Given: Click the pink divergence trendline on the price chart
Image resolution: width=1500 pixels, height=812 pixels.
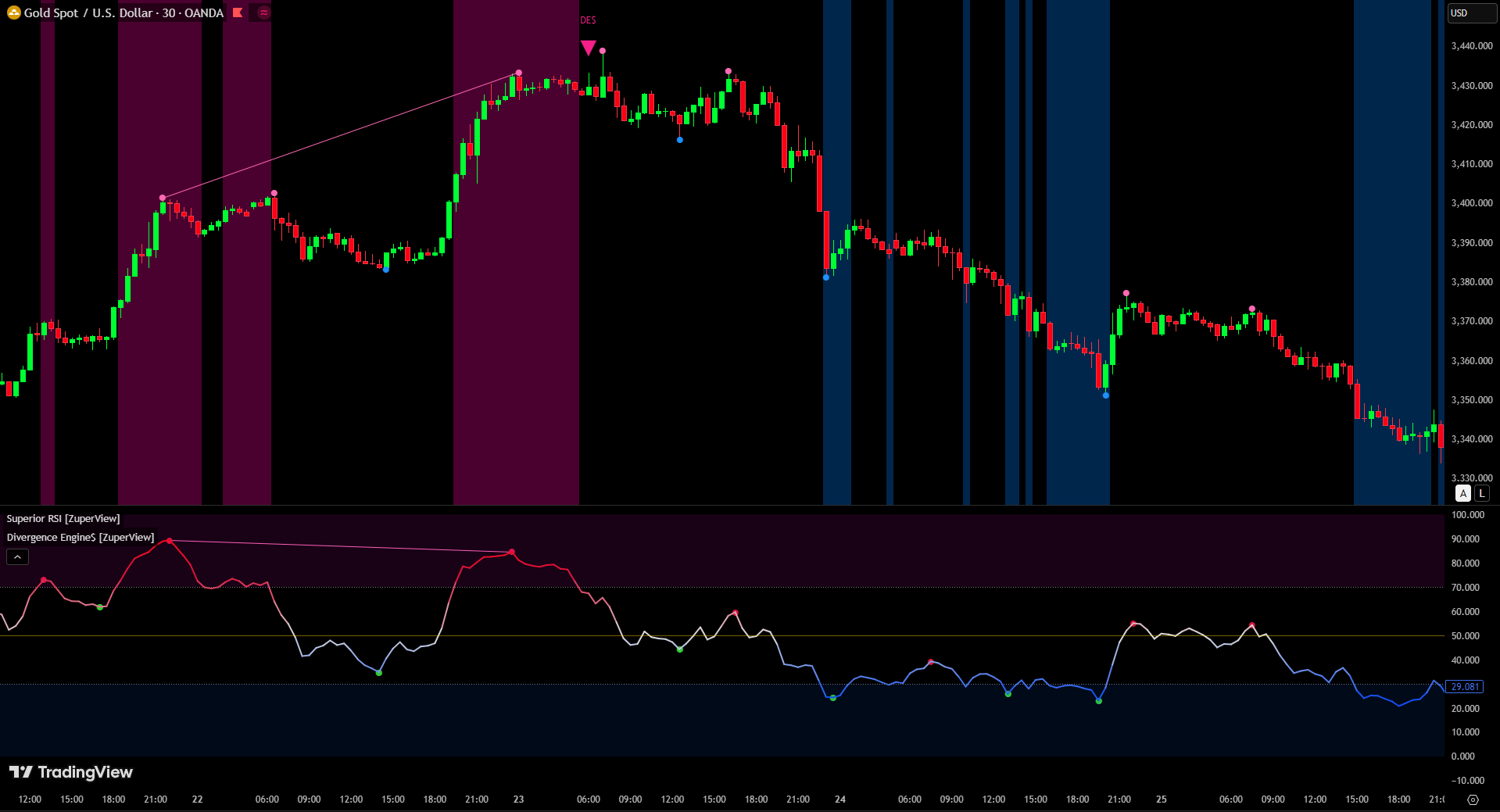Looking at the screenshot, I should (x=340, y=135).
